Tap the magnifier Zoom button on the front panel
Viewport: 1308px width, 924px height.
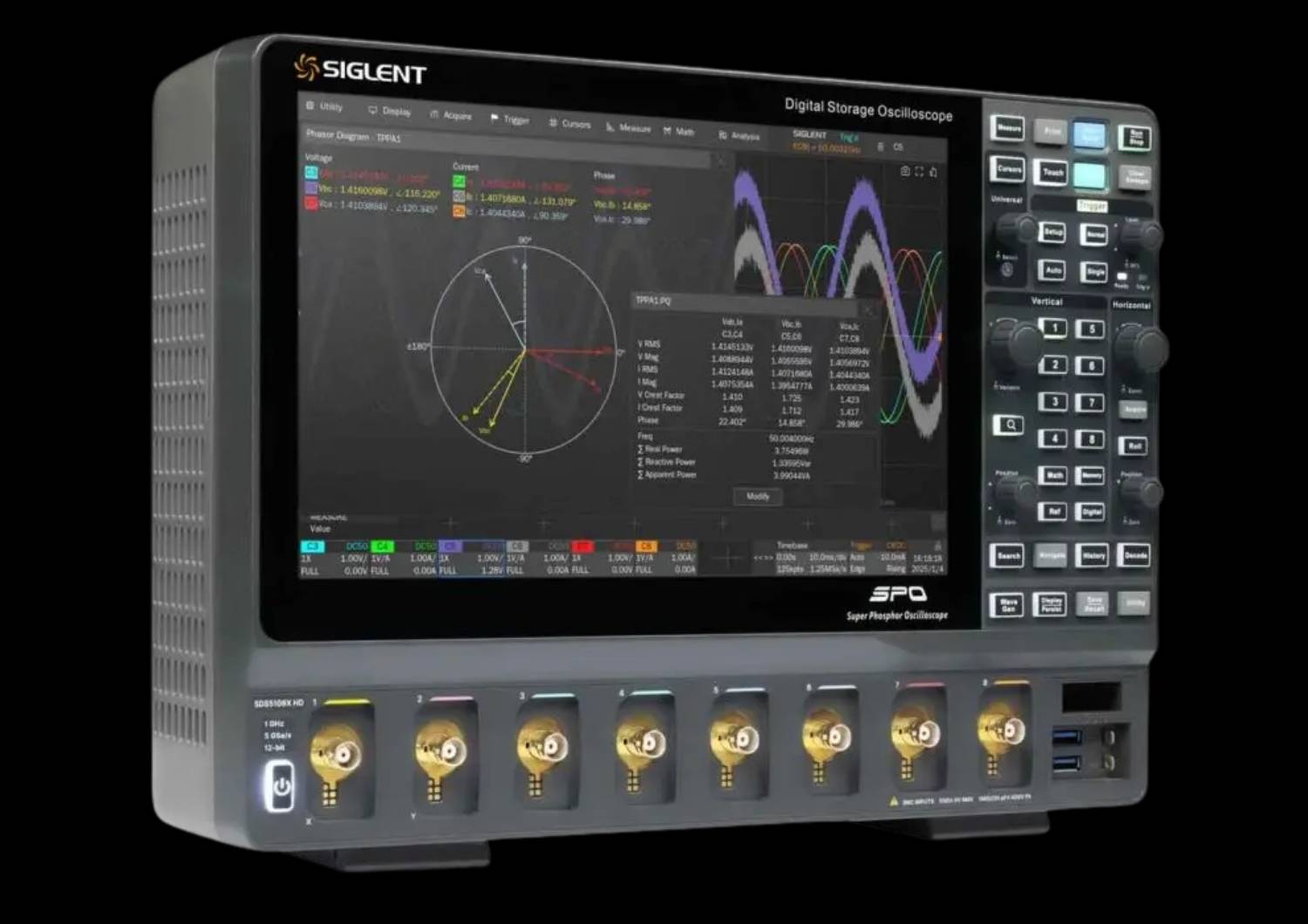tap(1009, 425)
